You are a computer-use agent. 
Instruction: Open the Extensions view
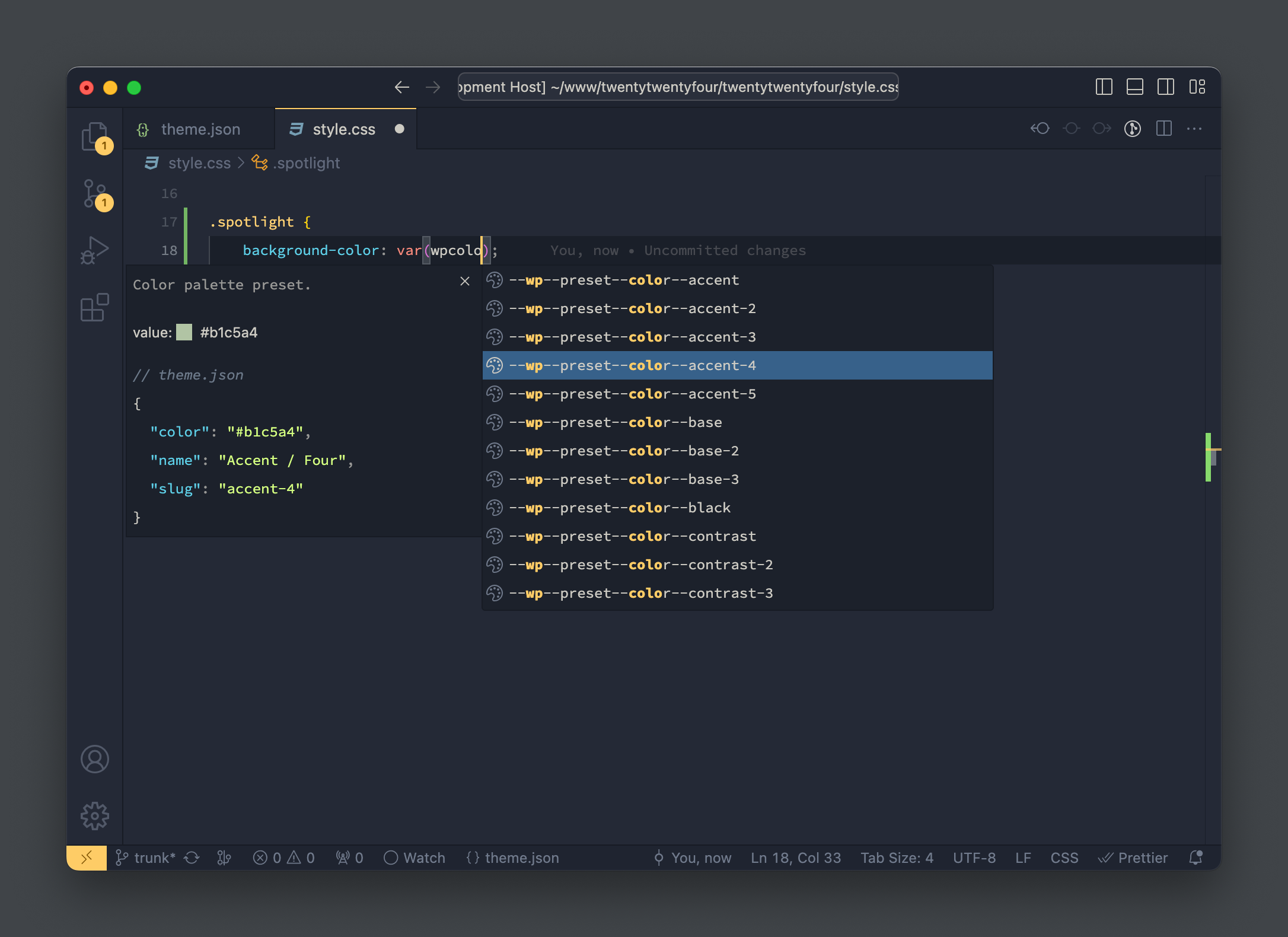94,307
